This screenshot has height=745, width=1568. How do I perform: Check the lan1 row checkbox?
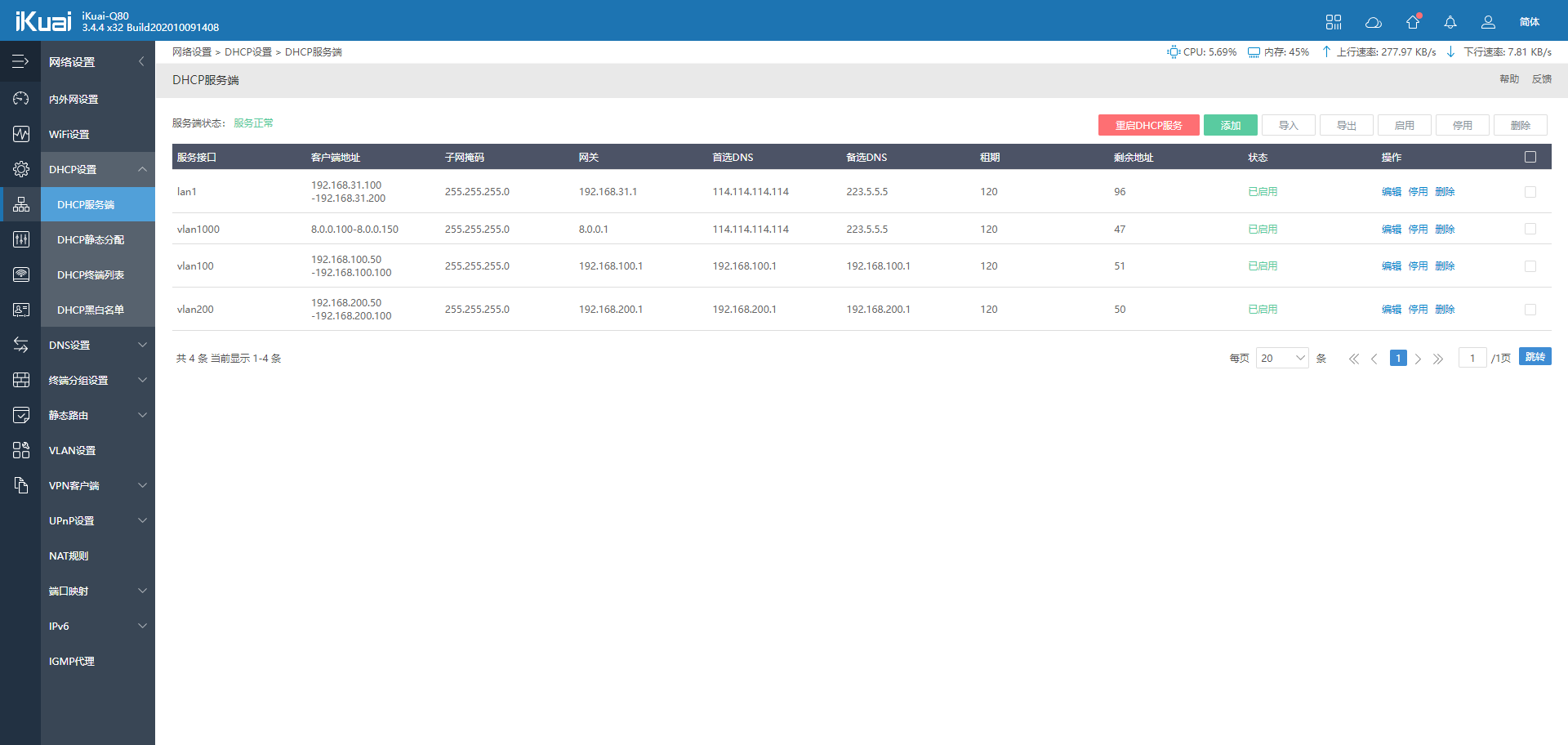[x=1530, y=192]
